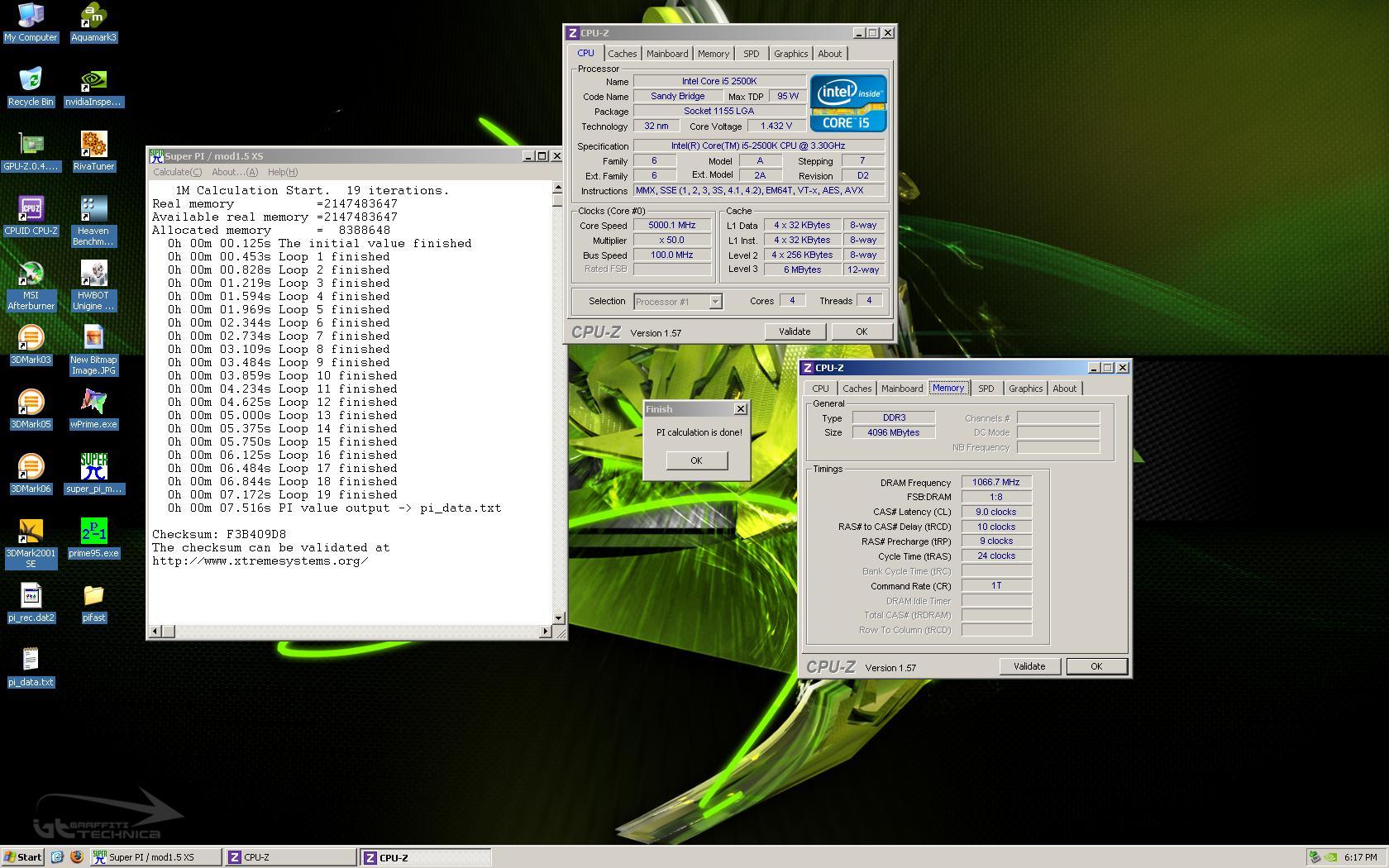Click Firefox quick launch icon in taskbar
This screenshot has width=1389, height=868.
click(76, 857)
